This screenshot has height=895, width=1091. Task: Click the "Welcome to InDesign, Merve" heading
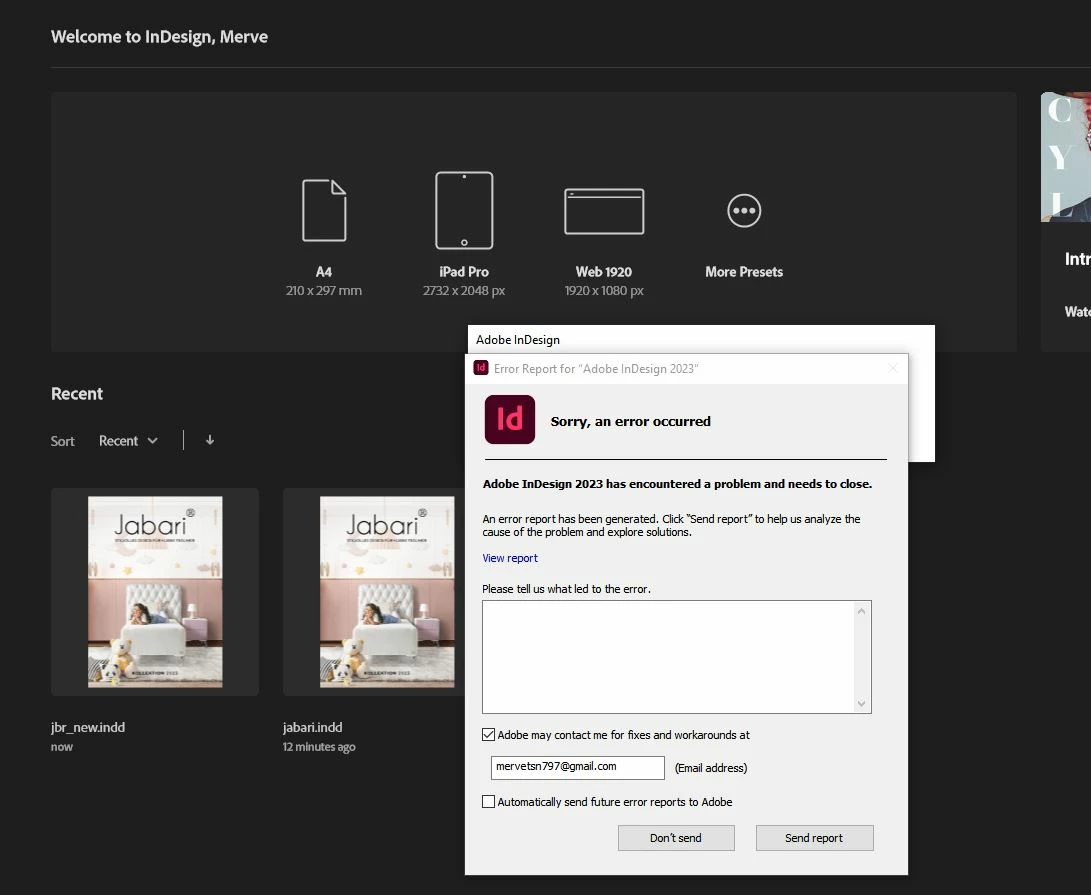click(159, 37)
